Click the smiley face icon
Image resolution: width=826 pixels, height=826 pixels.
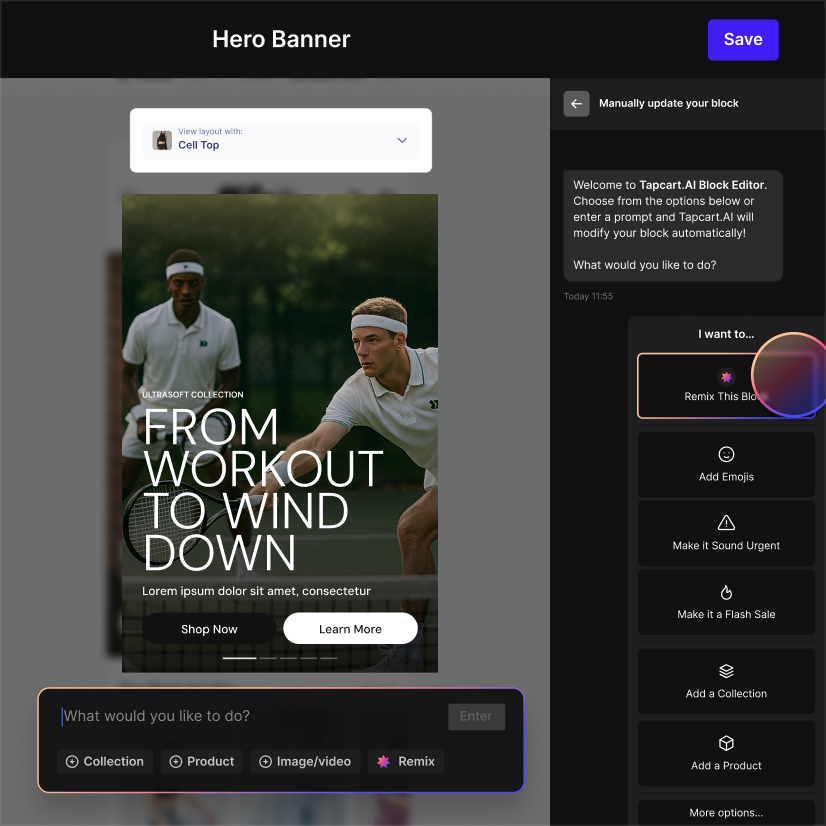(x=726, y=454)
